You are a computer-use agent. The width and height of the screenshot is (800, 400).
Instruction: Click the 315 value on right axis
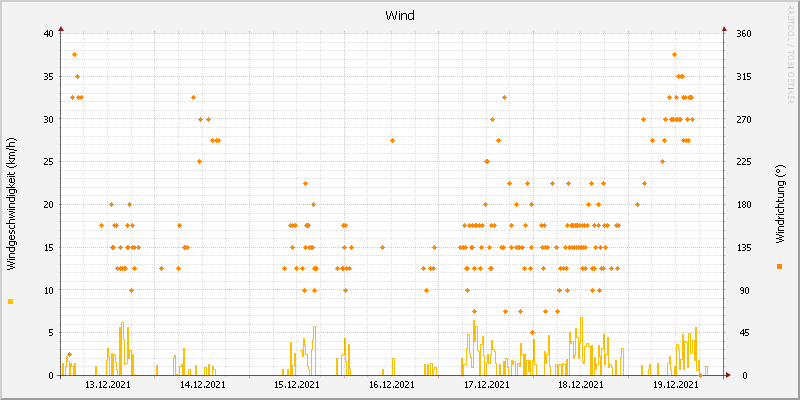[744, 77]
